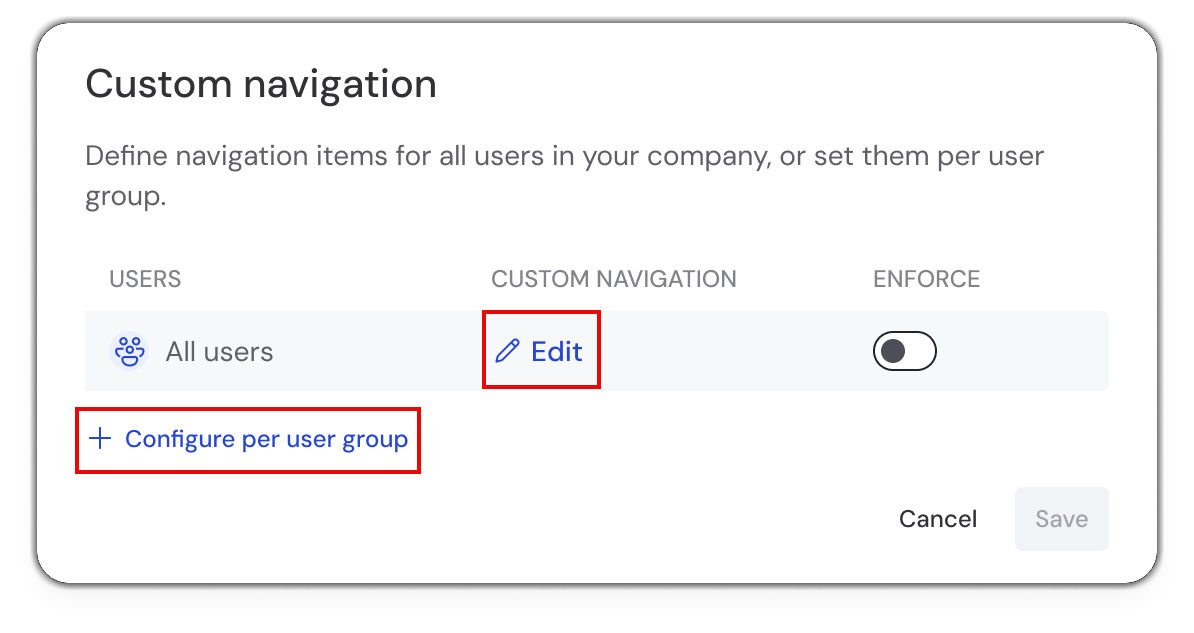This screenshot has height=633, width=1194.
Task: Click the plus icon before Configure per user group
Action: click(100, 439)
